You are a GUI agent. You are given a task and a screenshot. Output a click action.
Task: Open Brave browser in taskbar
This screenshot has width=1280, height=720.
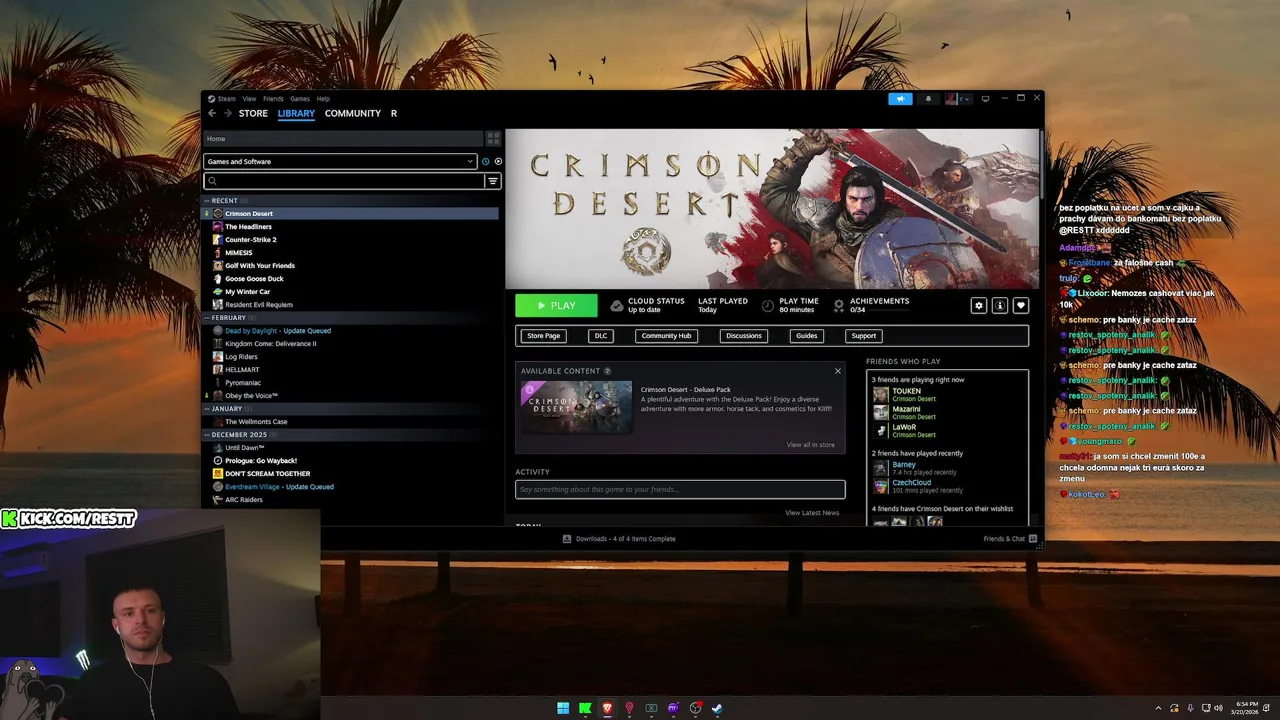(607, 708)
